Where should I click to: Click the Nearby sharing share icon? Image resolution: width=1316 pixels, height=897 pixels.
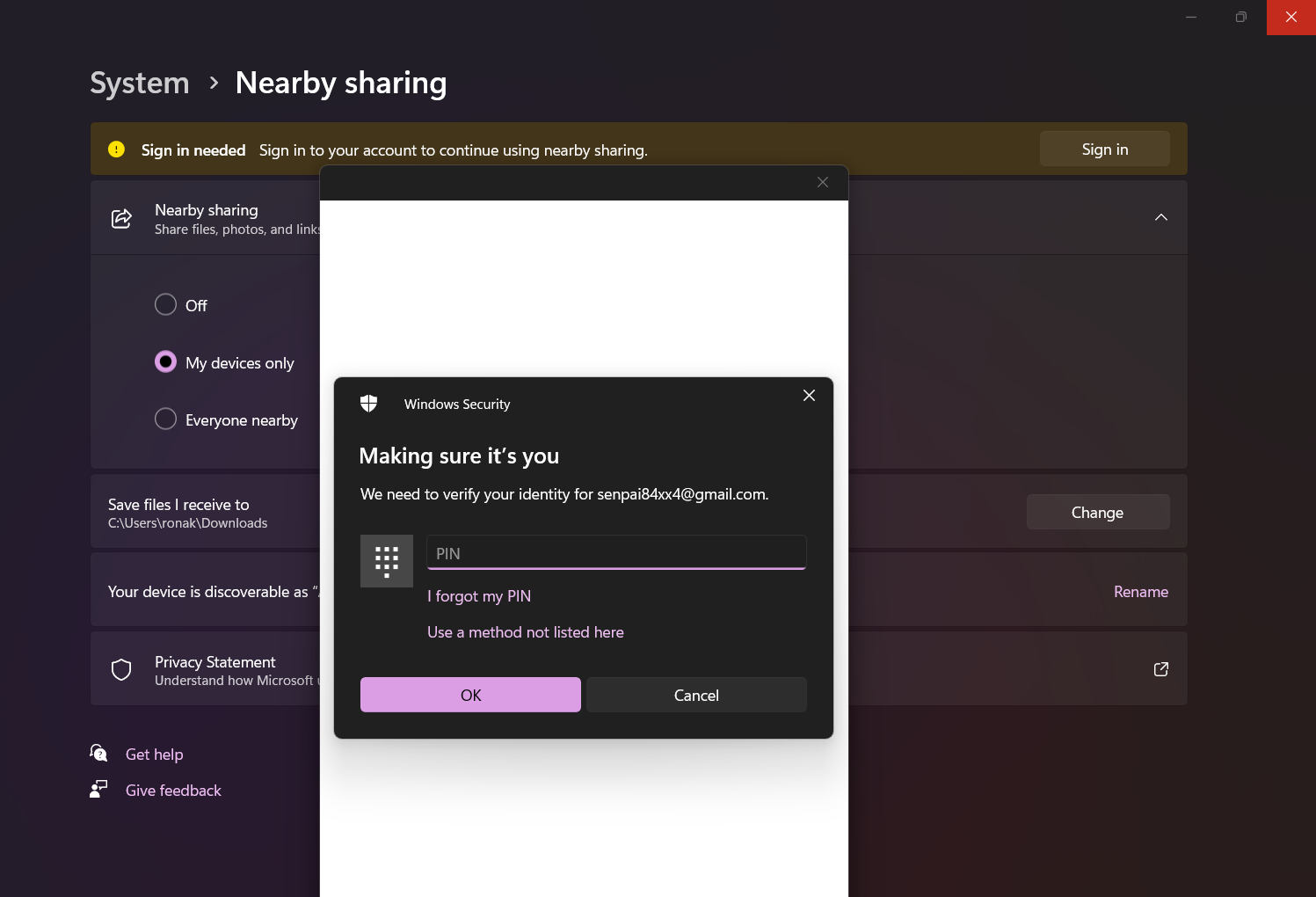[121, 218]
